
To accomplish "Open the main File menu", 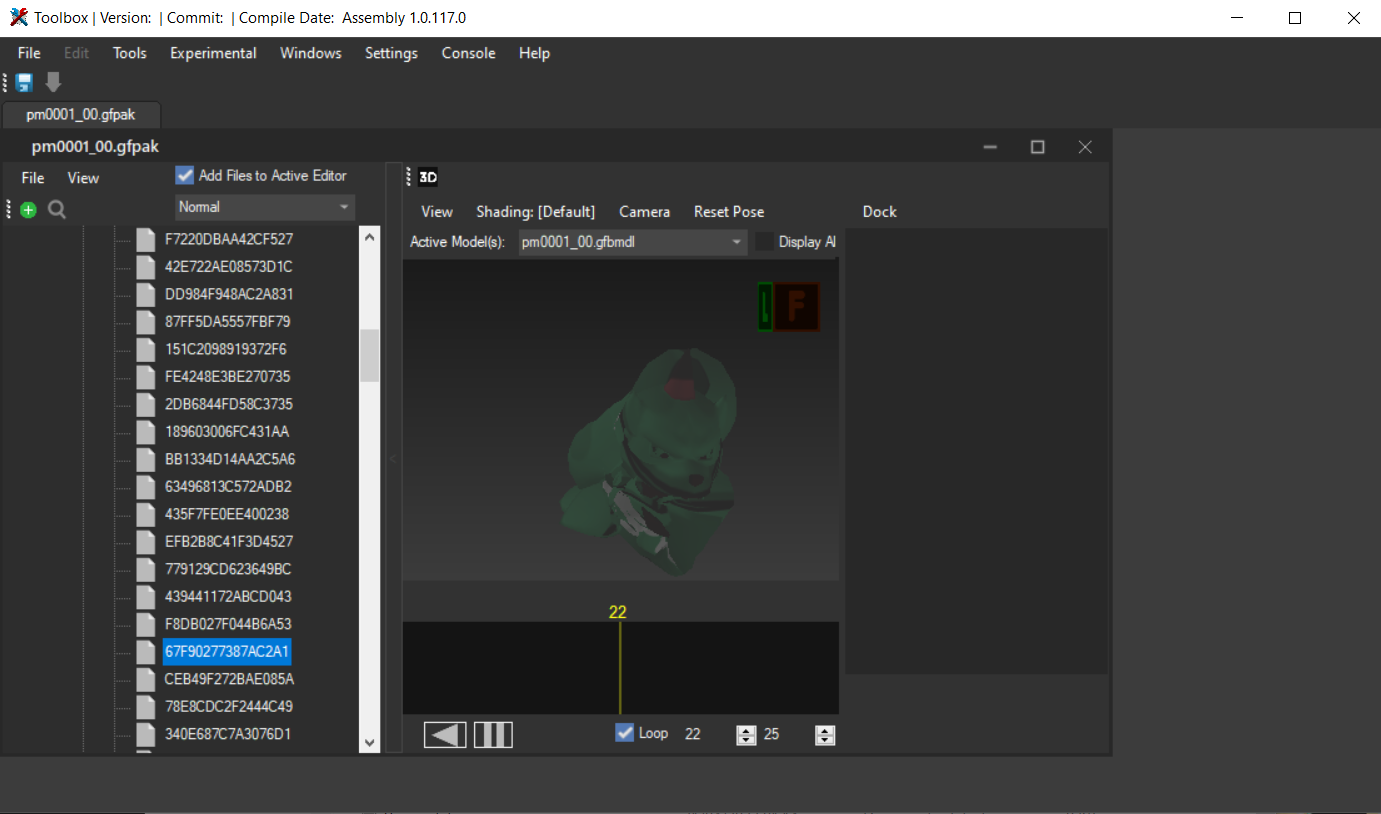I will tap(29, 53).
